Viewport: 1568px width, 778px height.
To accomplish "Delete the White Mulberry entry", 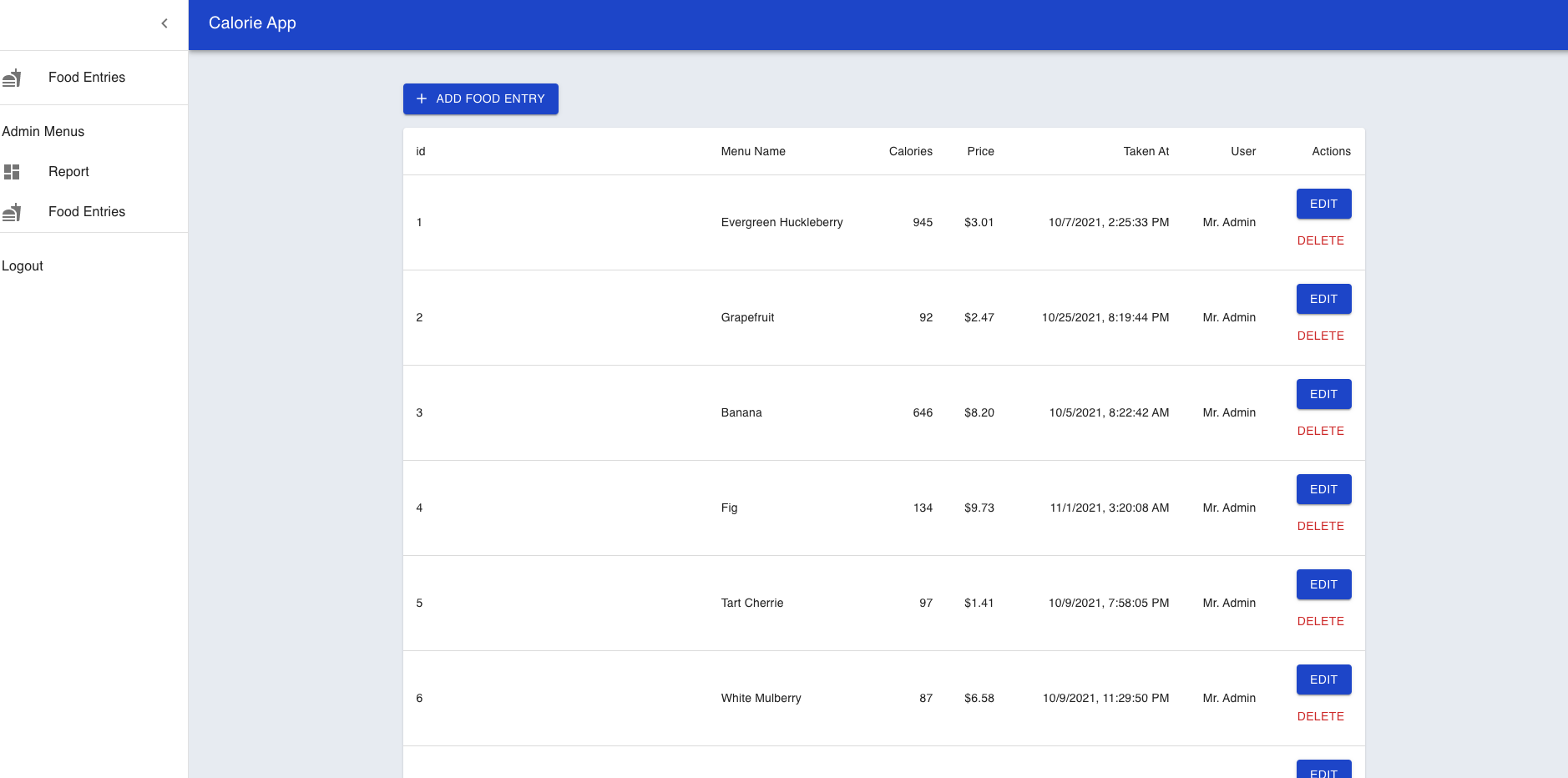I will coord(1320,716).
